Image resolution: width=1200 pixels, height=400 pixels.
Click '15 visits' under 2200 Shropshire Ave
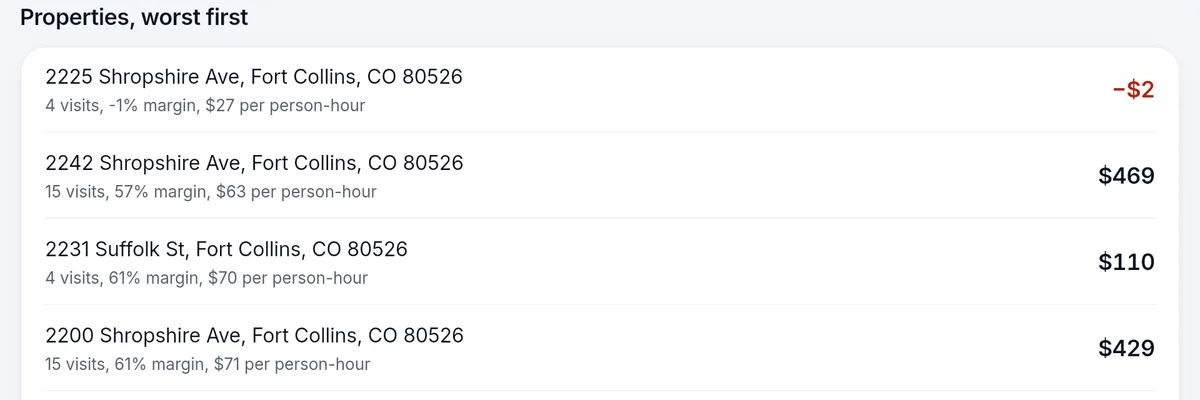(75, 364)
